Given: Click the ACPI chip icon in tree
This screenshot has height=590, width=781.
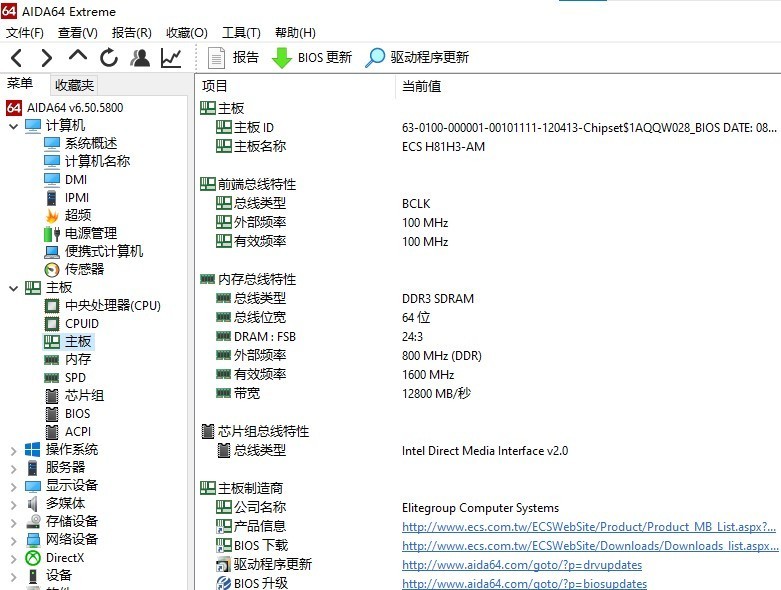Looking at the screenshot, I should point(52,432).
